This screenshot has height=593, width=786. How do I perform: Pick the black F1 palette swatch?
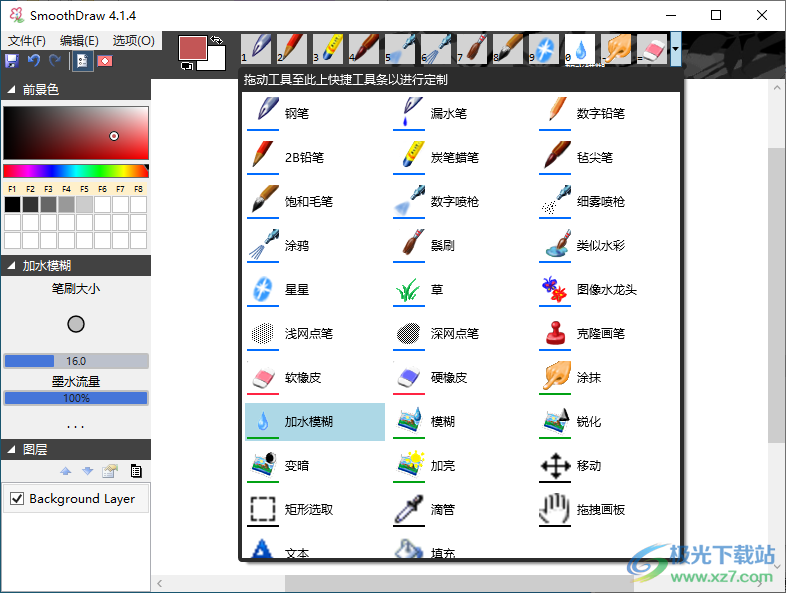pyautogui.click(x=13, y=204)
